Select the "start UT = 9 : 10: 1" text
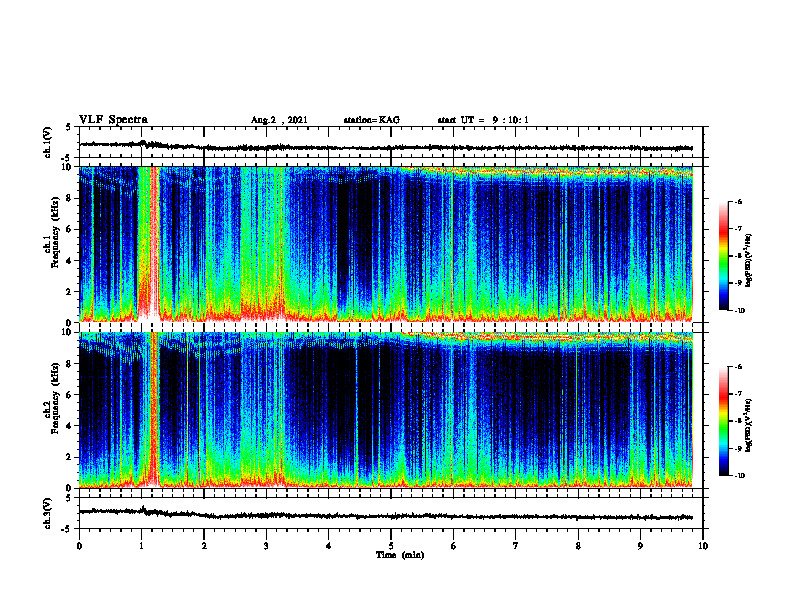This screenshot has height=612, width=792. tap(483, 120)
